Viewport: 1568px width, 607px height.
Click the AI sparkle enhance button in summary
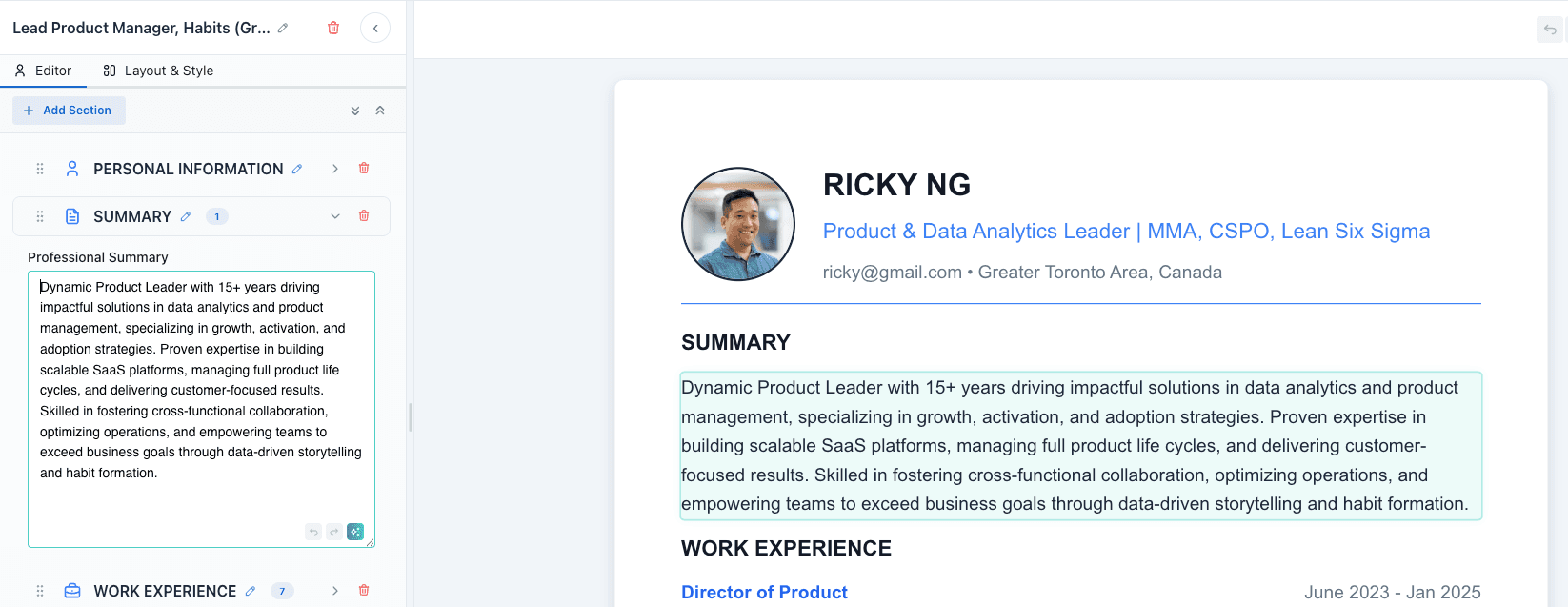click(x=355, y=532)
